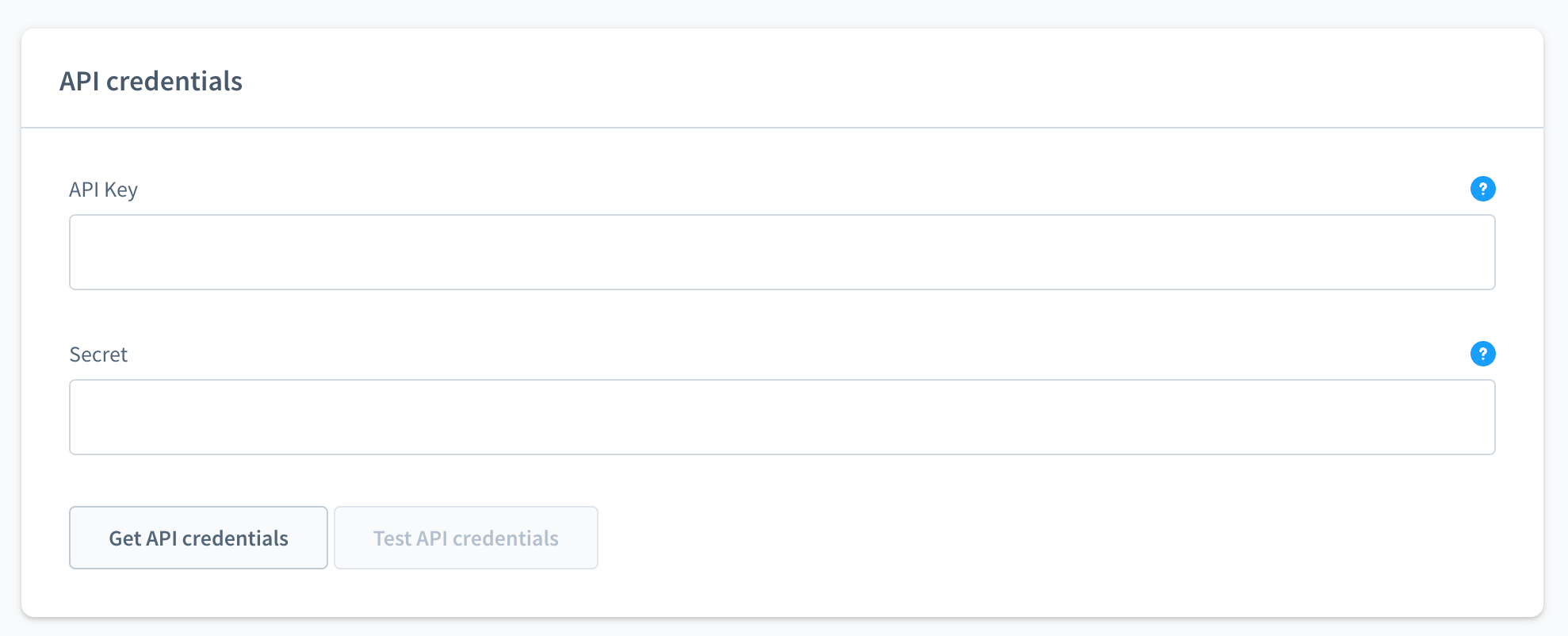Click the API credentials heading
This screenshot has height=636, width=1568.
point(151,80)
